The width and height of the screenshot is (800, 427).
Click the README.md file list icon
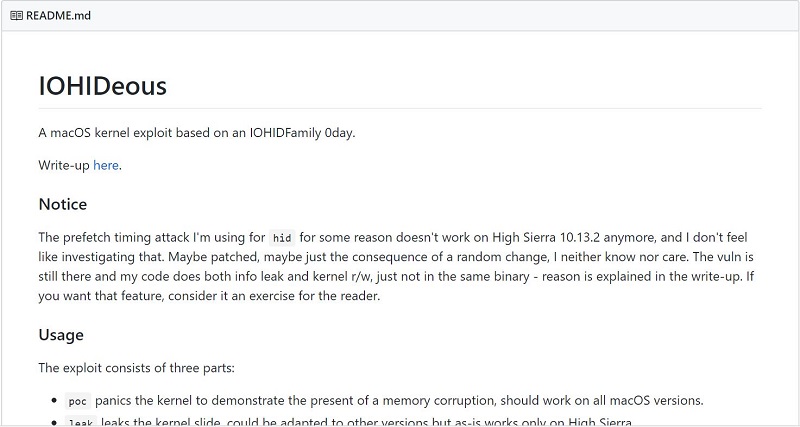point(16,15)
